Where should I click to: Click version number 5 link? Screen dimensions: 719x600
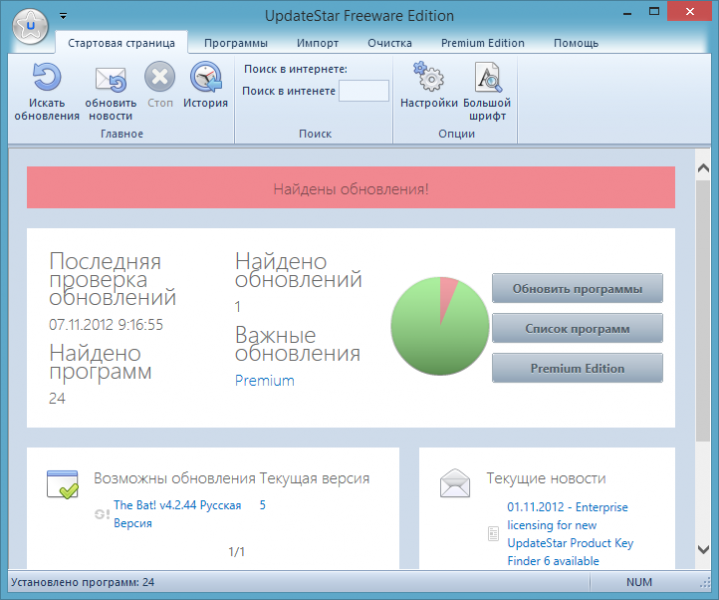coord(263,505)
